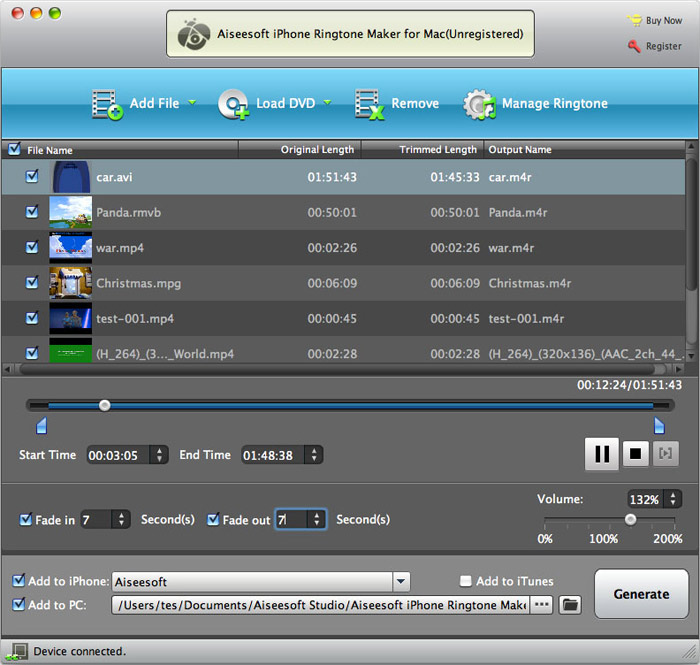Click the Fade out seconds input field
The width and height of the screenshot is (700, 665).
(291, 520)
